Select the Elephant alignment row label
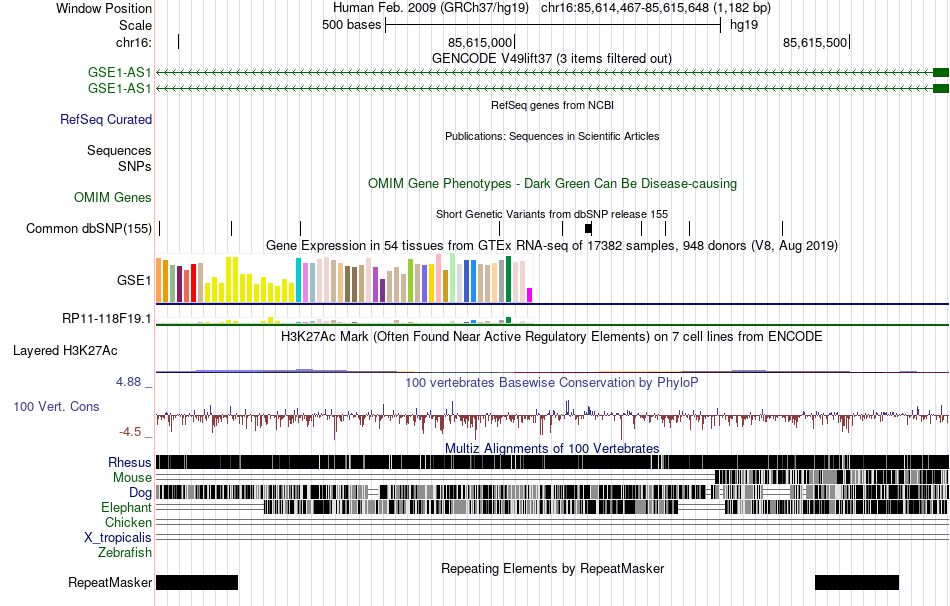This screenshot has height=606, width=950. coord(126,508)
